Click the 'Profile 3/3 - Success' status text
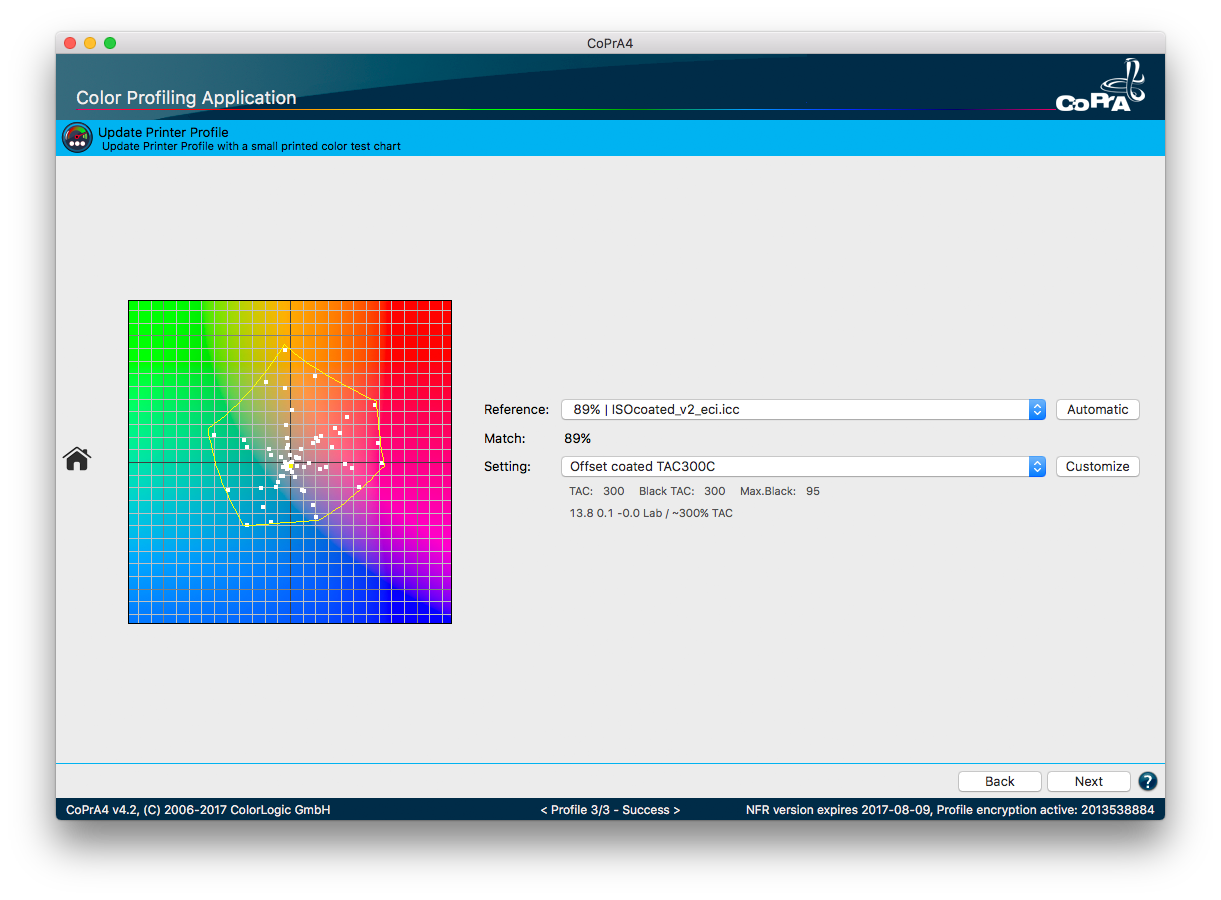Image resolution: width=1221 pixels, height=900 pixels. [x=610, y=810]
